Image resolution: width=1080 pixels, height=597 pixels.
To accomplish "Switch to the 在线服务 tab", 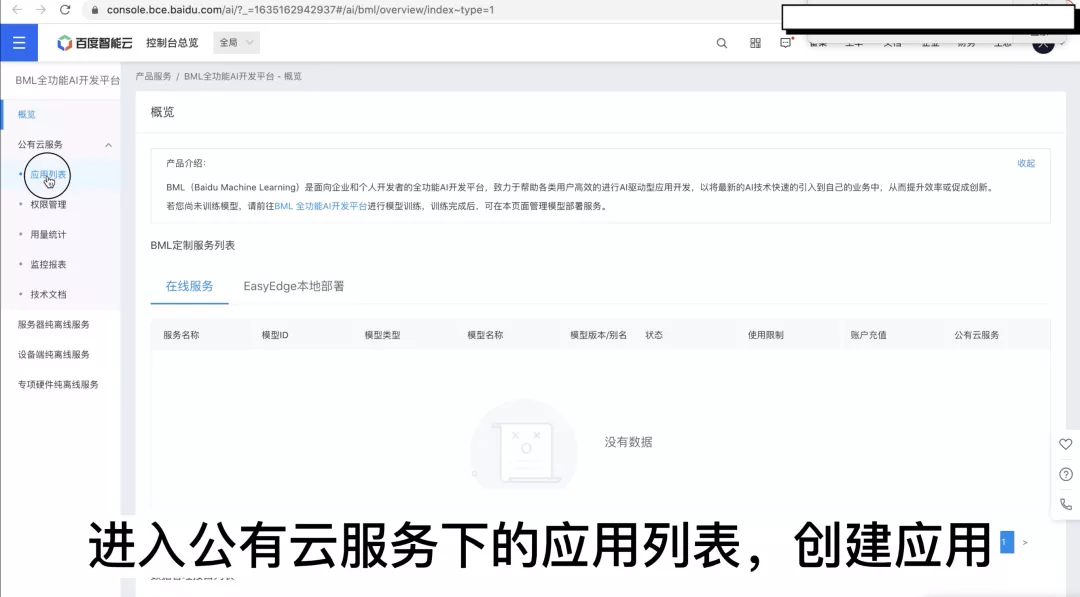I will [189, 286].
